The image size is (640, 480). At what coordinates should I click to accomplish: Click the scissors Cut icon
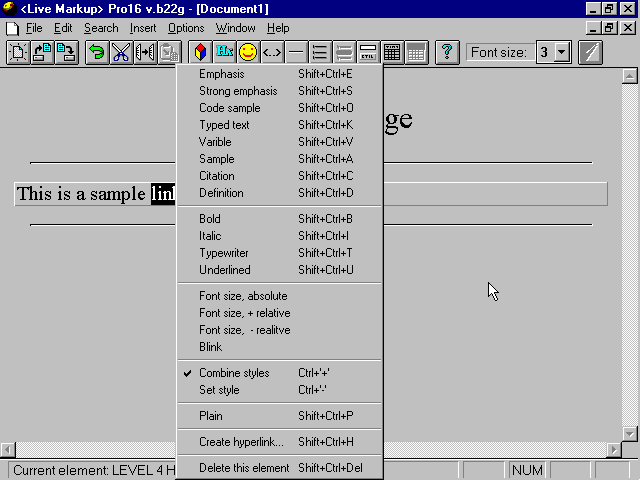[x=121, y=52]
